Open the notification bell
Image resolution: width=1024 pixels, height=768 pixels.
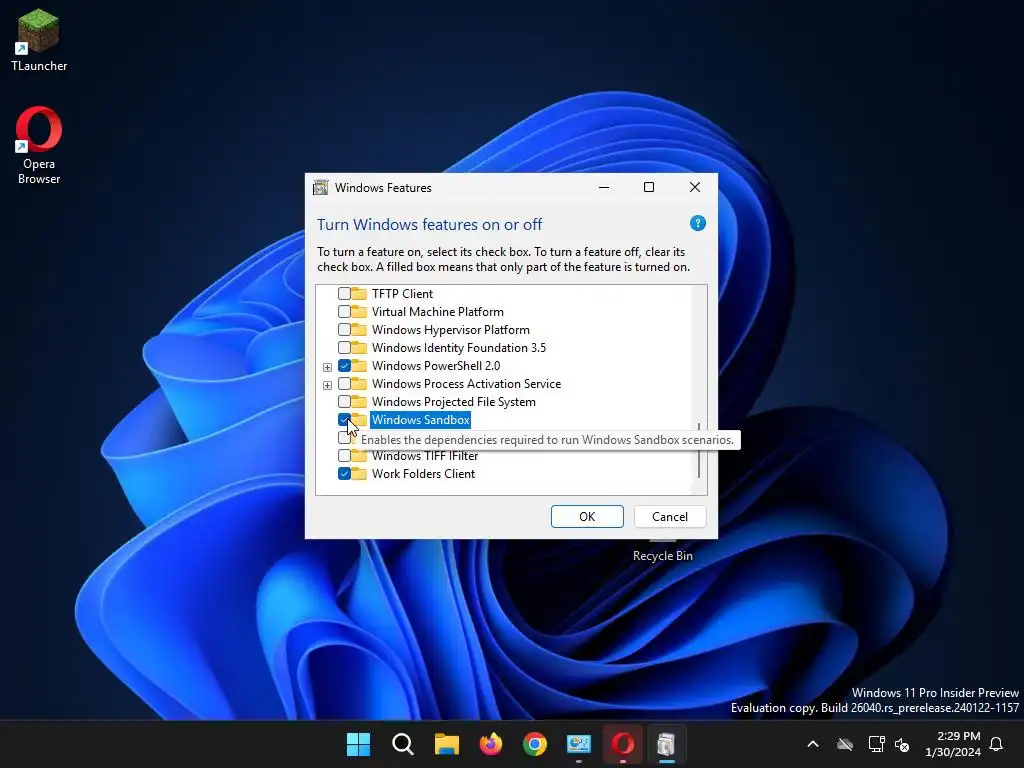click(996, 744)
